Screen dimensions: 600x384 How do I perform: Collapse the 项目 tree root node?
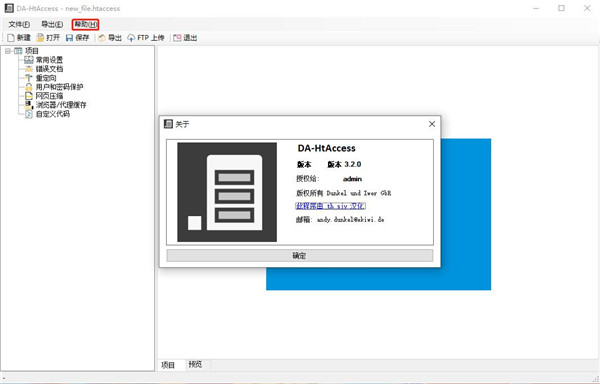(x=8, y=51)
